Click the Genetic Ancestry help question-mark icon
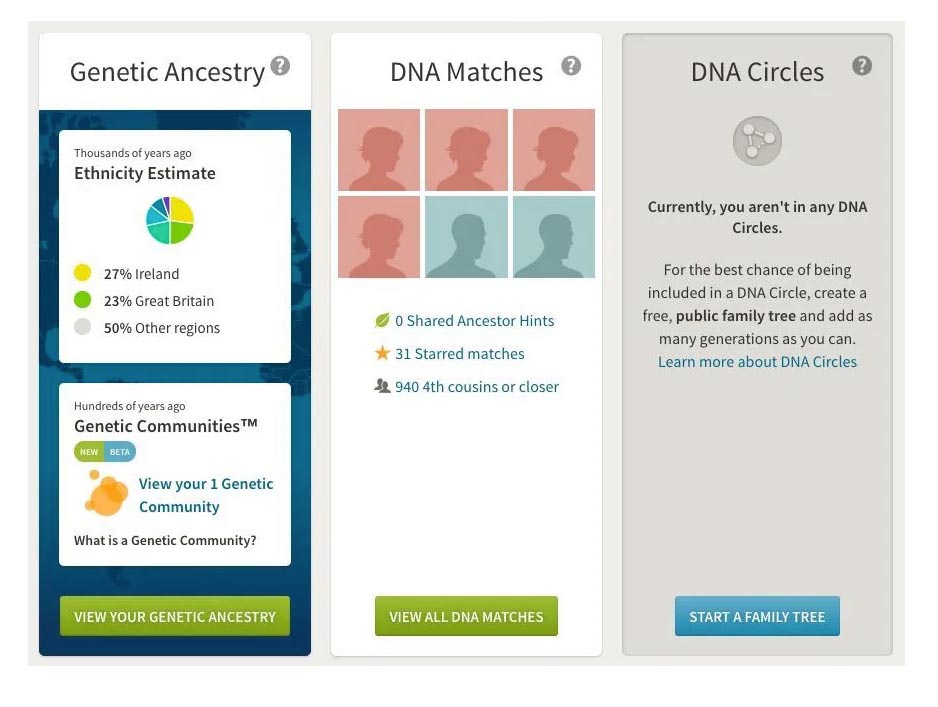The height and width of the screenshot is (707, 938). [x=280, y=65]
